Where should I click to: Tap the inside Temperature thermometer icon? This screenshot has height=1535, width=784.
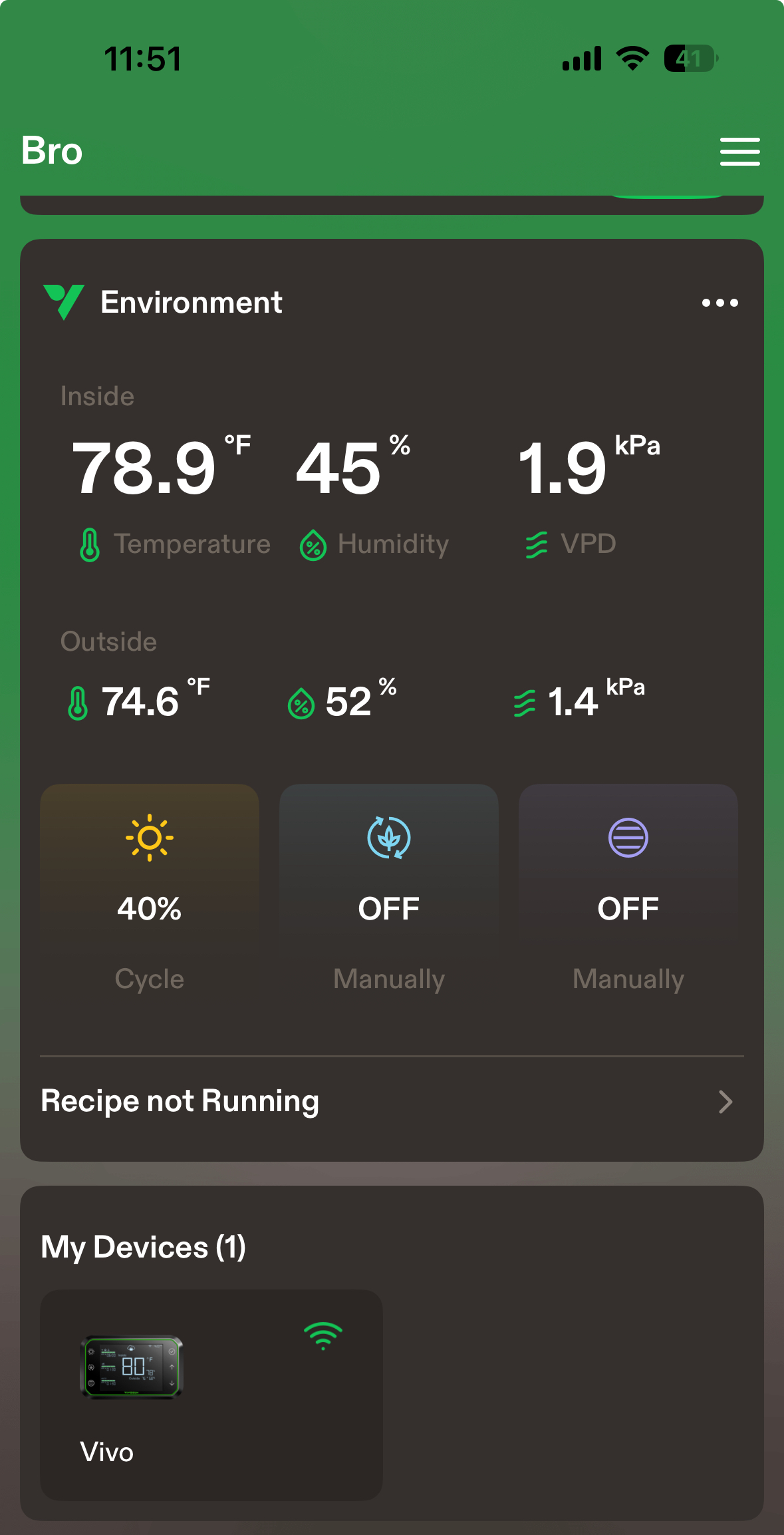[x=90, y=545]
